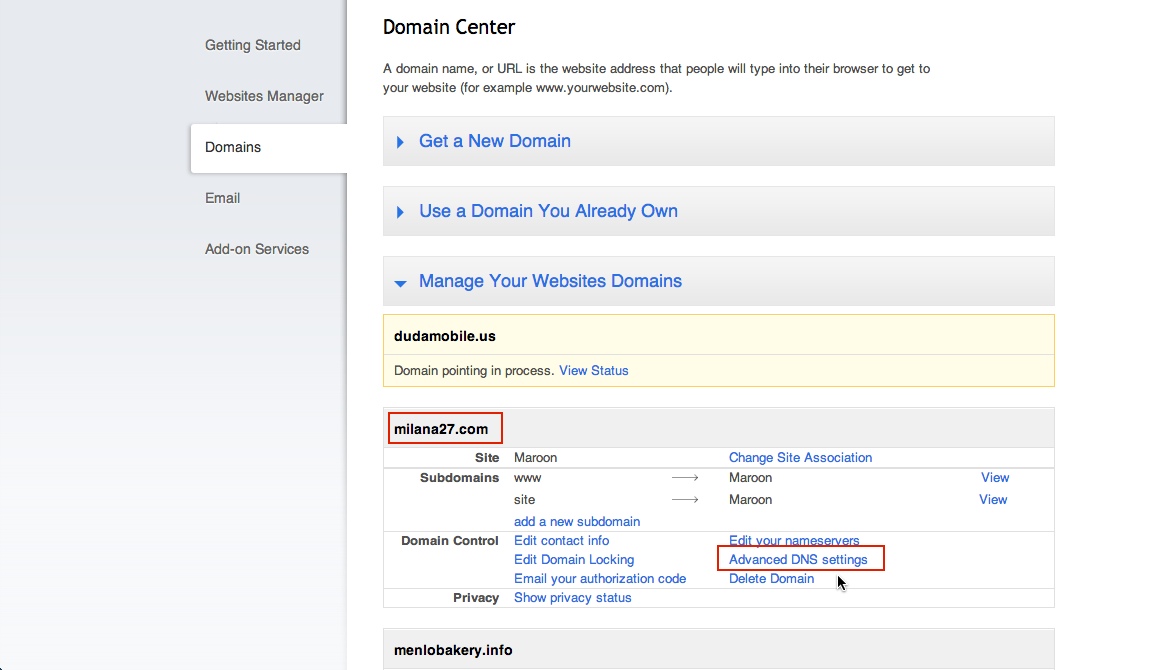Click the Subdomains row label
Screen dimensions: 1160x670
click(x=459, y=478)
